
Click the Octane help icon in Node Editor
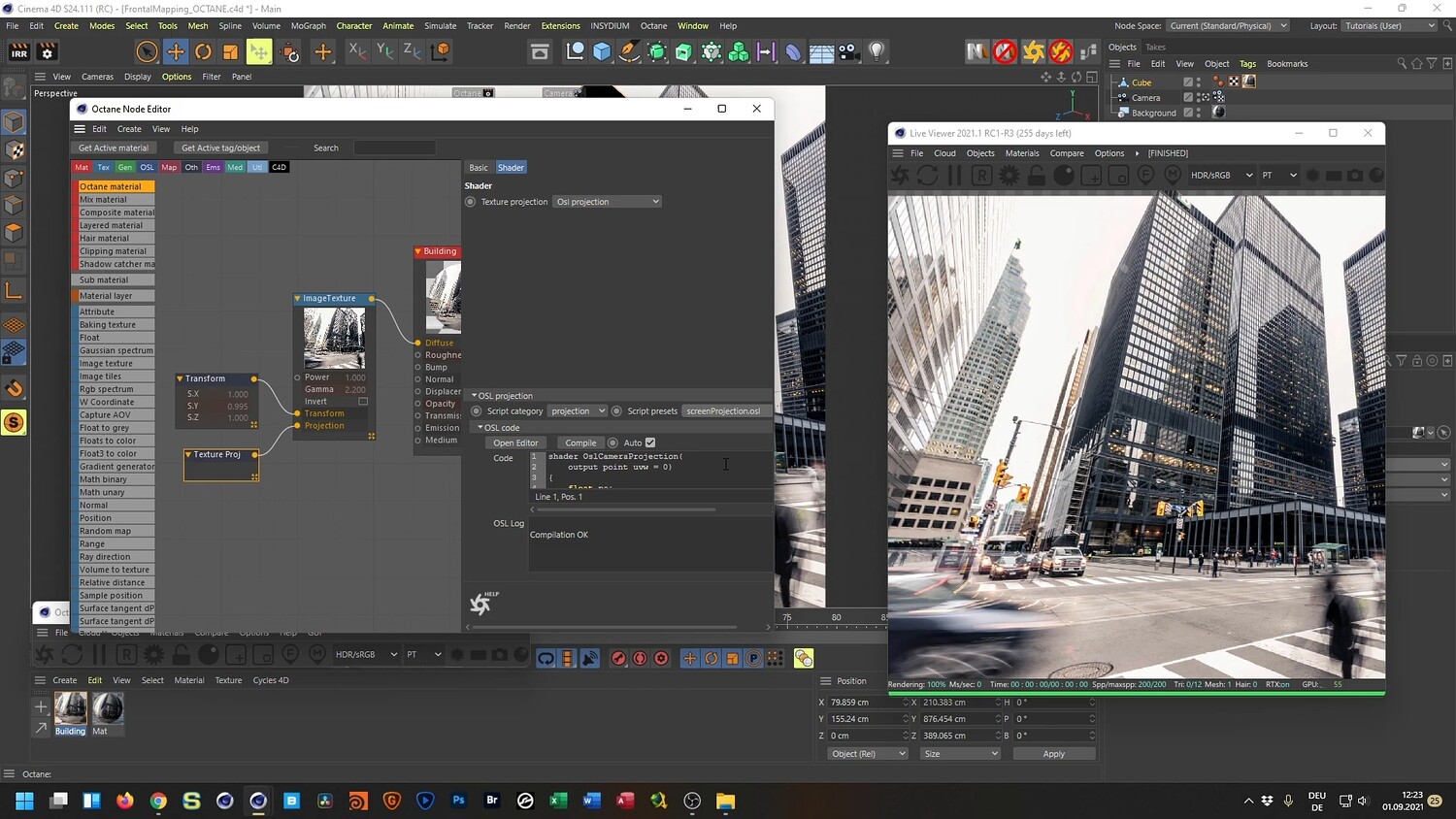click(x=481, y=603)
